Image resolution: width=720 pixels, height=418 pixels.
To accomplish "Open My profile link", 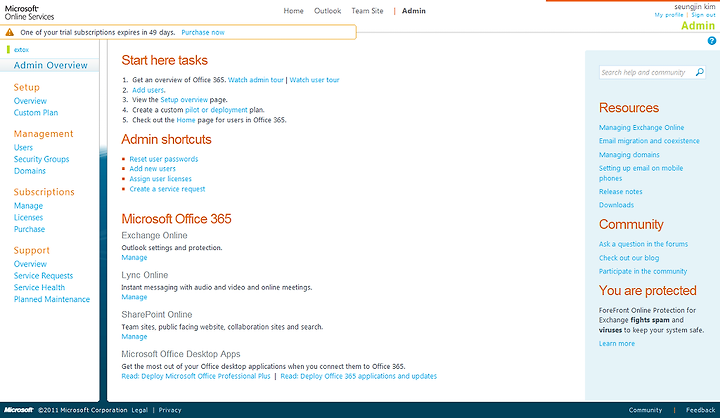I will tap(669, 15).
